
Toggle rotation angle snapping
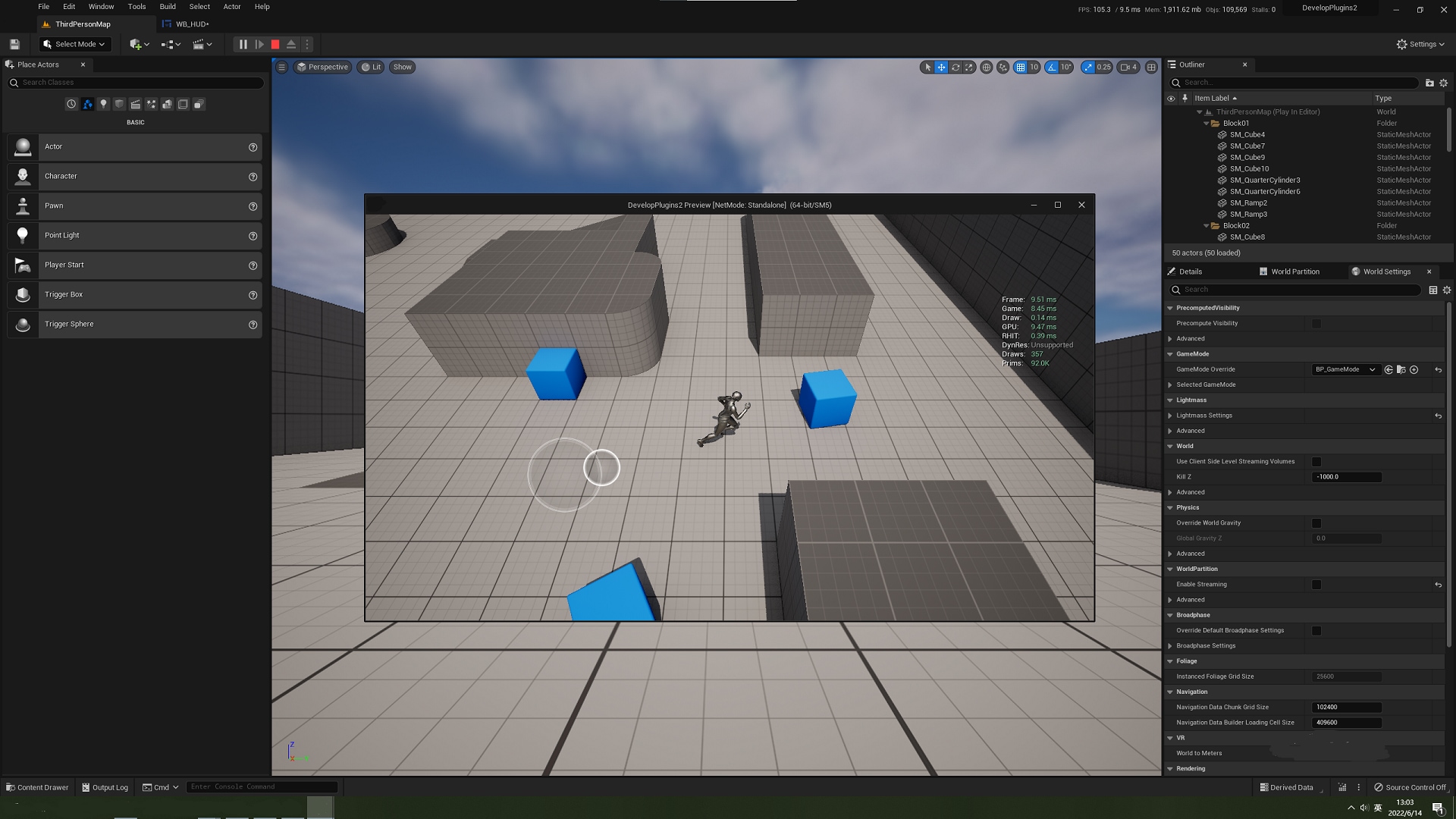[x=1052, y=67]
